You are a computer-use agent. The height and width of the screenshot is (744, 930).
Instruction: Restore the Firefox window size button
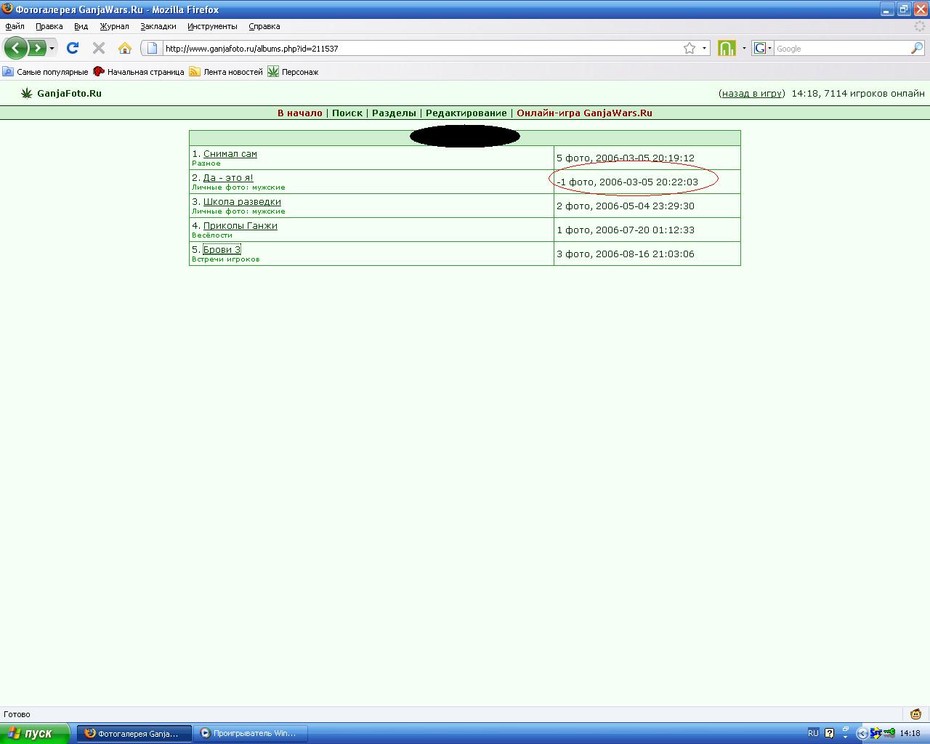click(904, 9)
